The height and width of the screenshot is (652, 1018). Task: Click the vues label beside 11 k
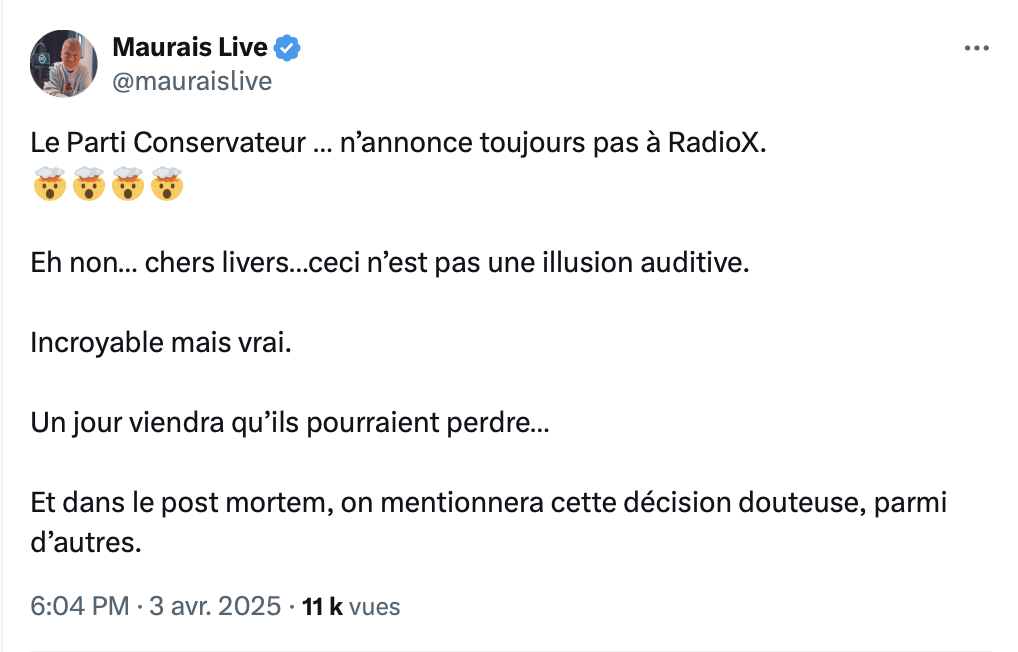[375, 607]
